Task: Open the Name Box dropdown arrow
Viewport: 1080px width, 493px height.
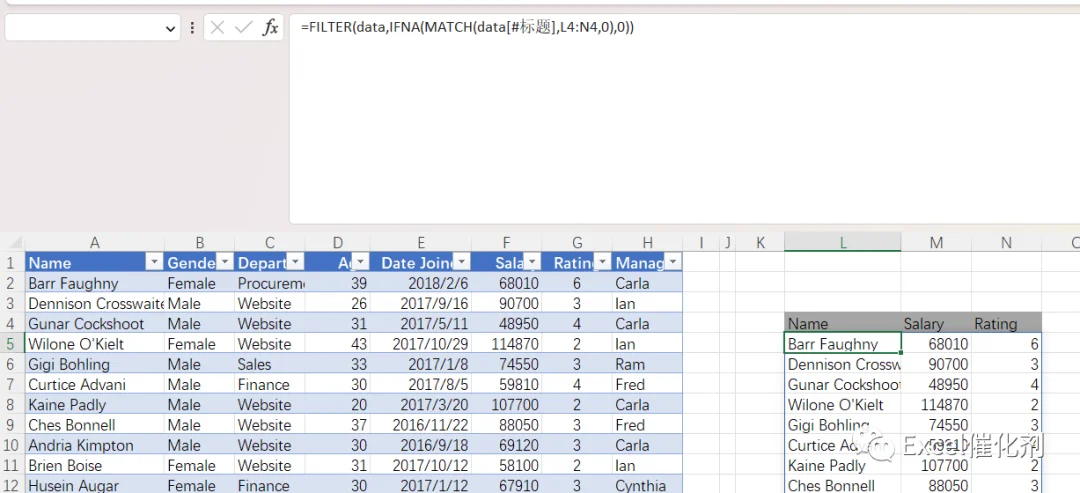Action: 170,28
